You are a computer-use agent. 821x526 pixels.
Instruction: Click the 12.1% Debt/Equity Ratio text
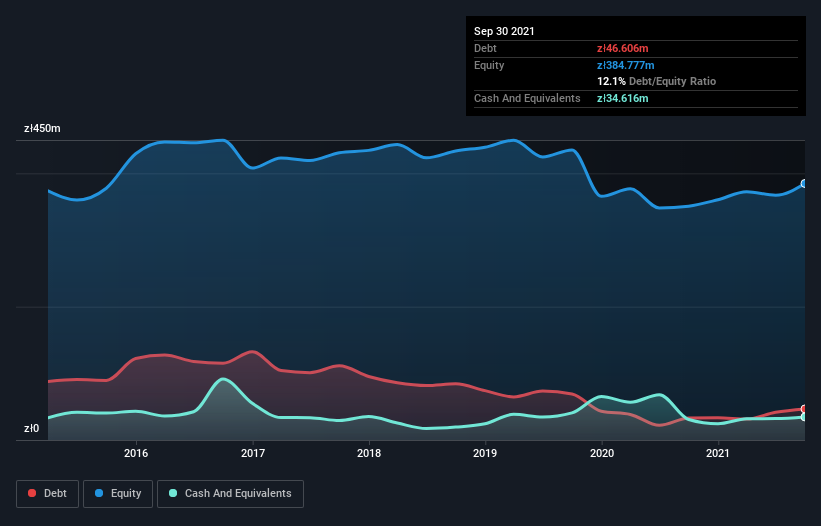click(x=657, y=82)
